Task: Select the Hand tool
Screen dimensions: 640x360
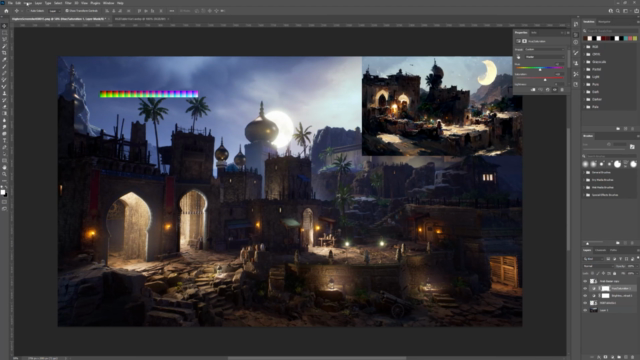Action: coord(4,167)
